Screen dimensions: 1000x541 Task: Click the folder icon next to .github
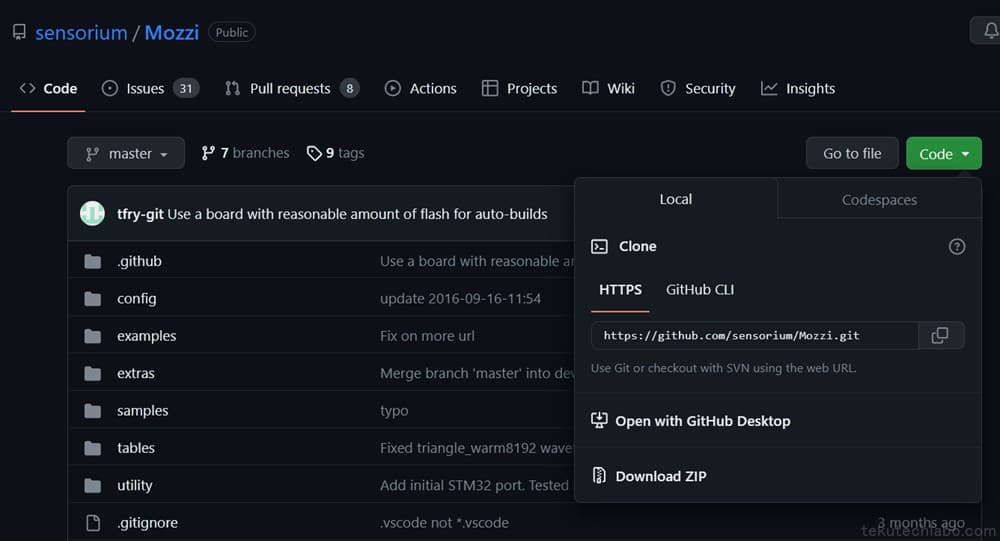[x=93, y=262]
